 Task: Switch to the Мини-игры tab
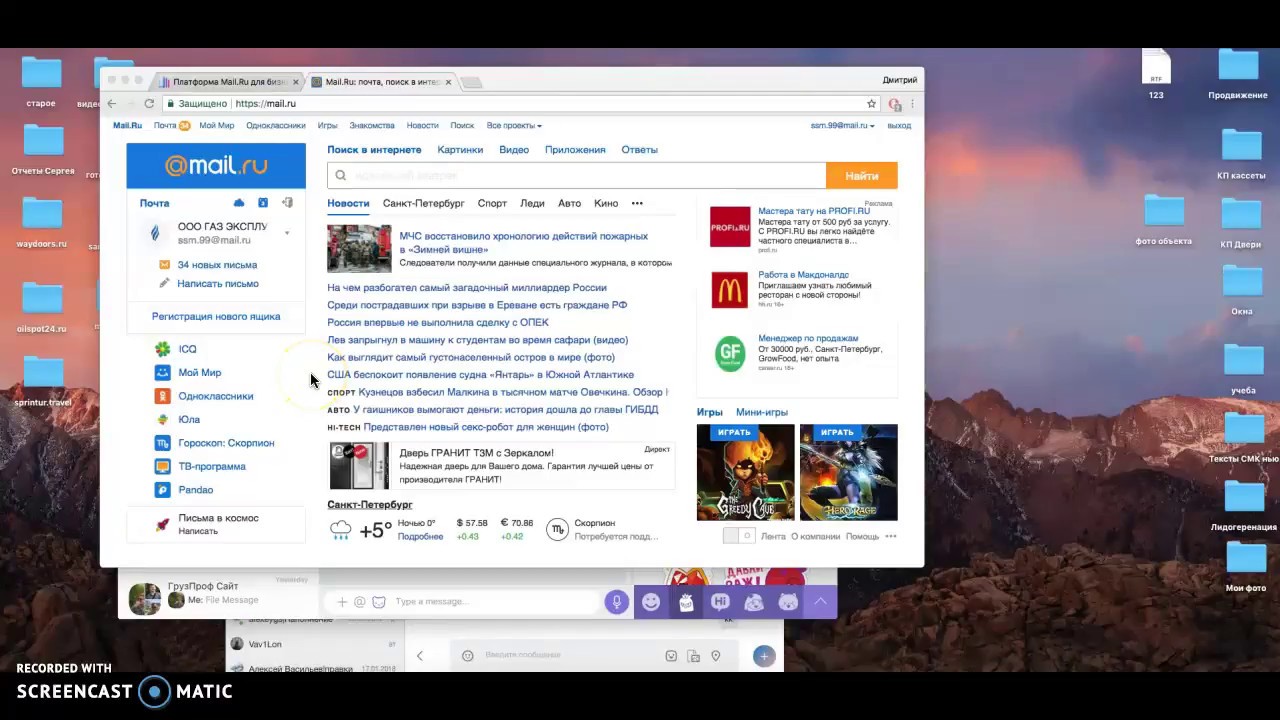[762, 412]
